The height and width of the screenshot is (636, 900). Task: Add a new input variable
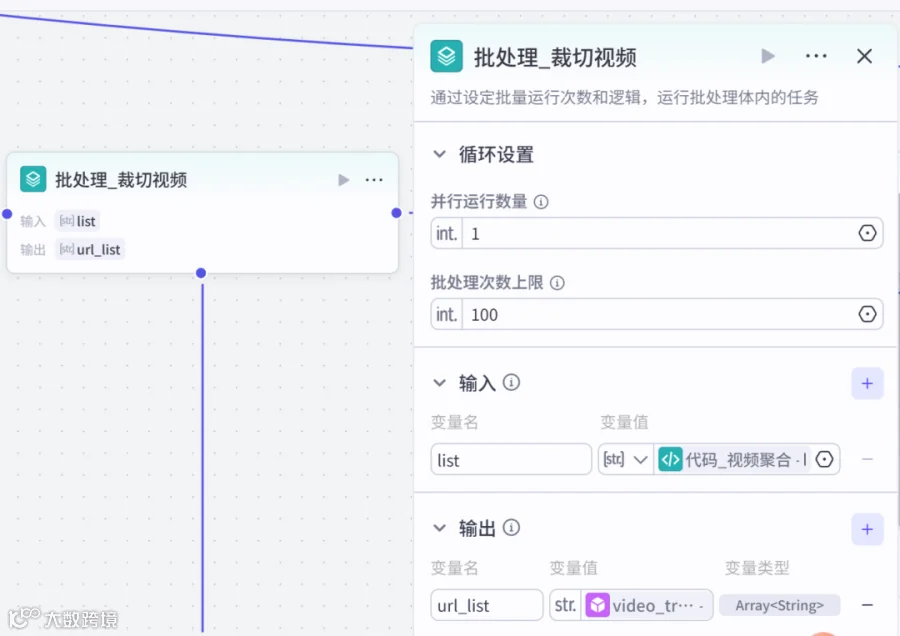[867, 383]
